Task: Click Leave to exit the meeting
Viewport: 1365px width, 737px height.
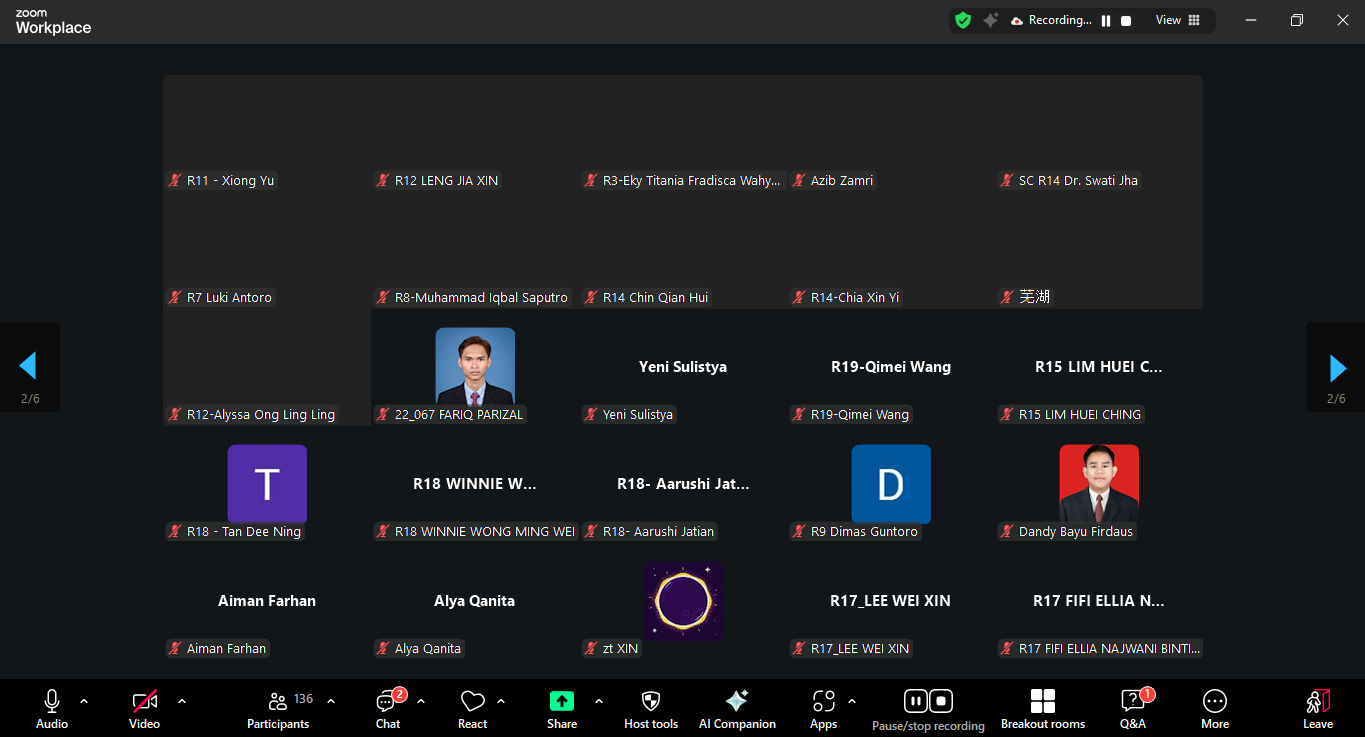Action: [x=1317, y=708]
